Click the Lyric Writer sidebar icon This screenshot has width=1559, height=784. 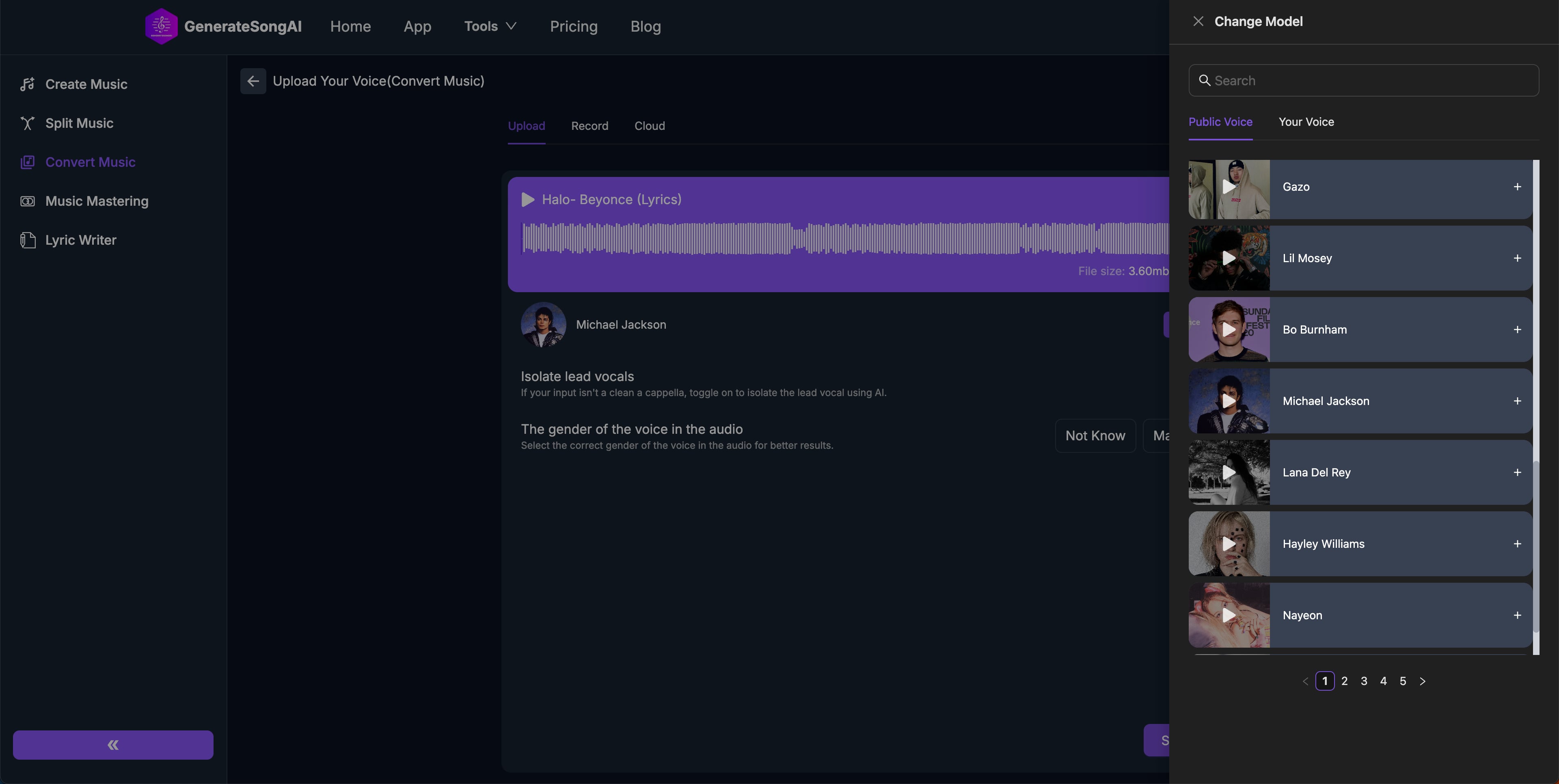[x=27, y=240]
